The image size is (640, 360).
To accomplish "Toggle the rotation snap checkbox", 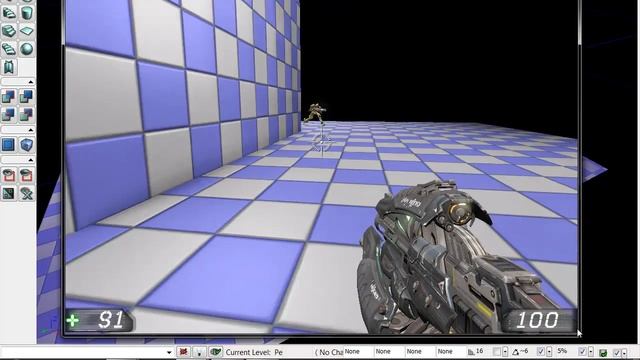I will 541,351.
